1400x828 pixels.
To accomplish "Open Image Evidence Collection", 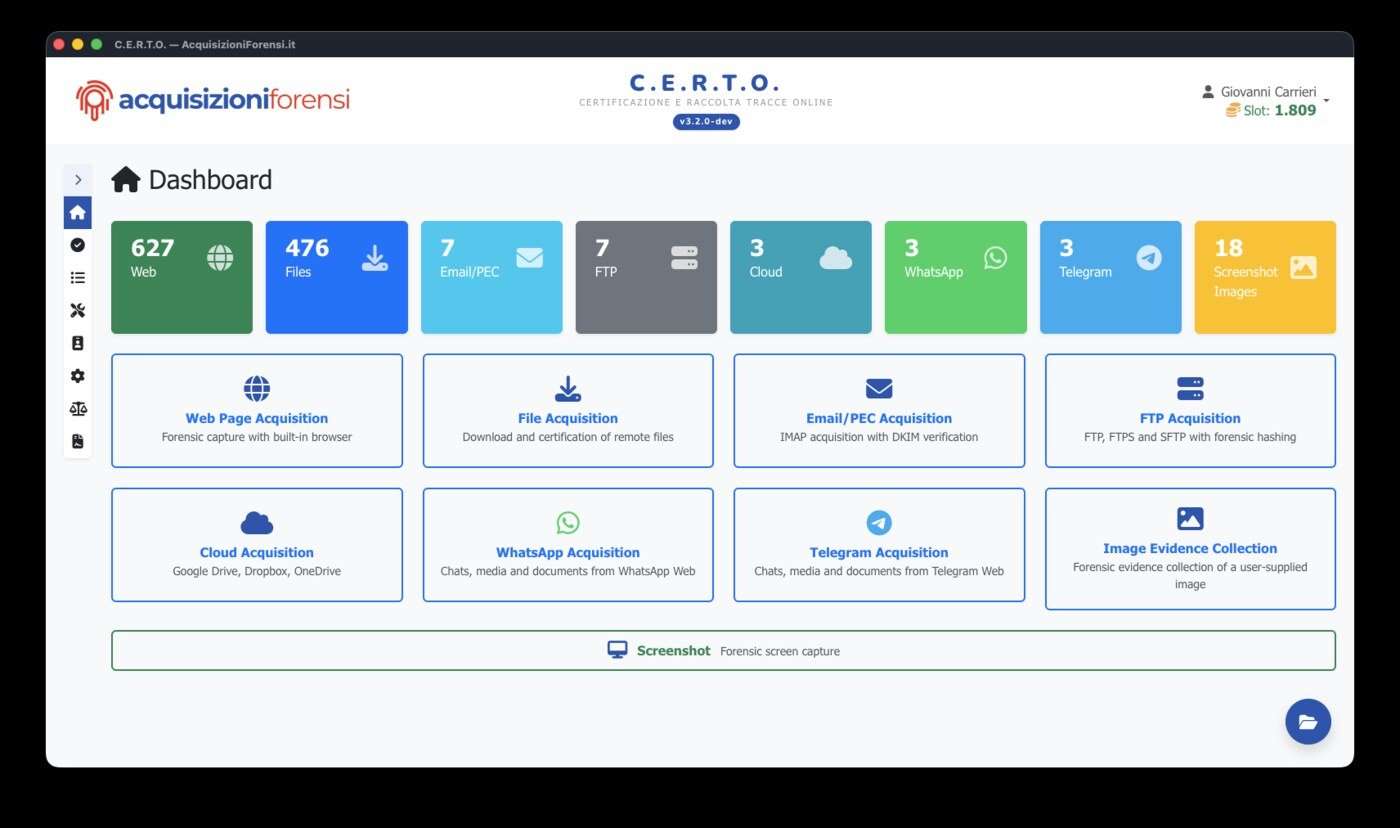I will pyautogui.click(x=1190, y=549).
